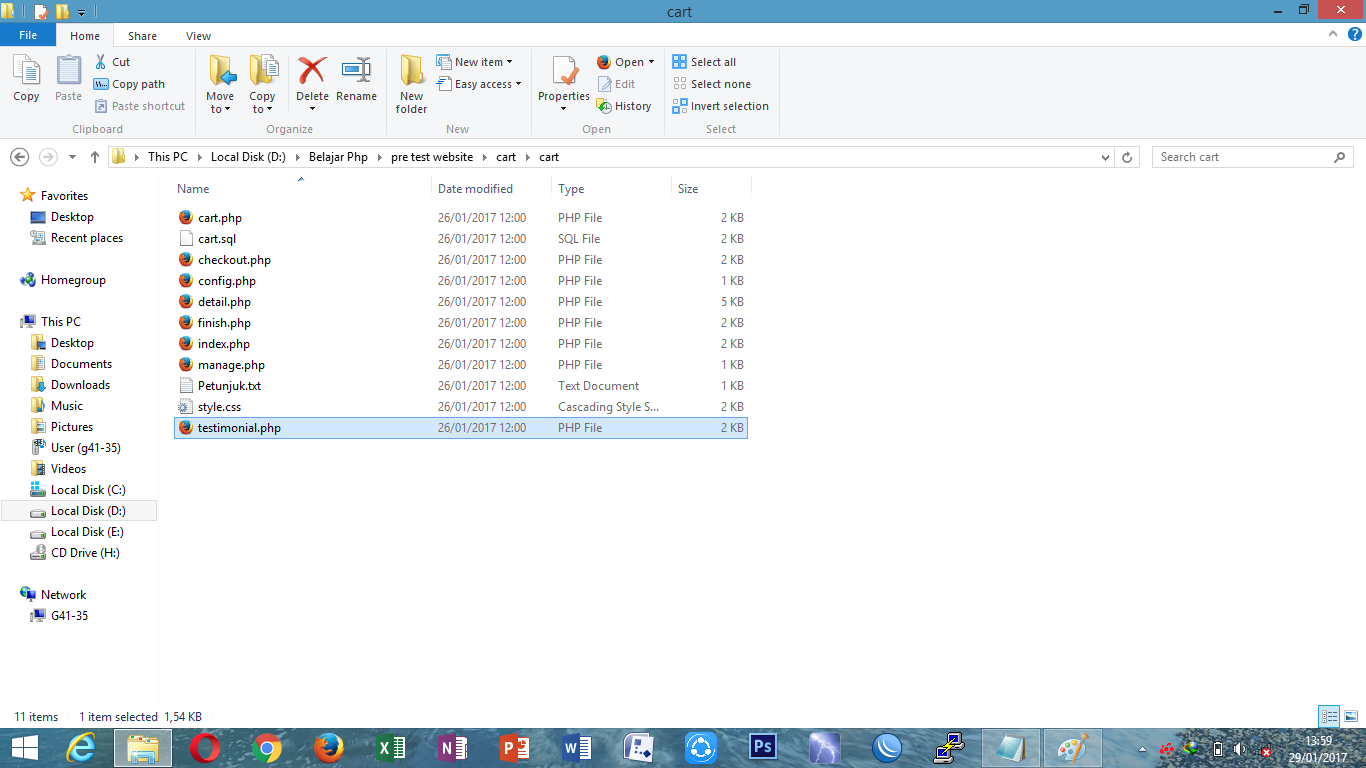Open the File menu
The height and width of the screenshot is (768, 1366).
point(28,34)
